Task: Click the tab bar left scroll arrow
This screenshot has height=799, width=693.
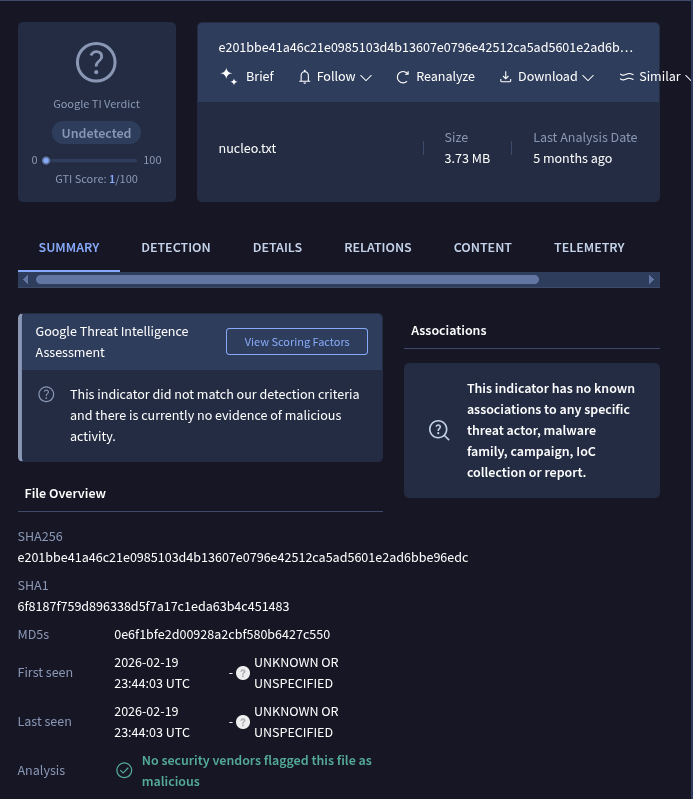Action: pos(25,279)
